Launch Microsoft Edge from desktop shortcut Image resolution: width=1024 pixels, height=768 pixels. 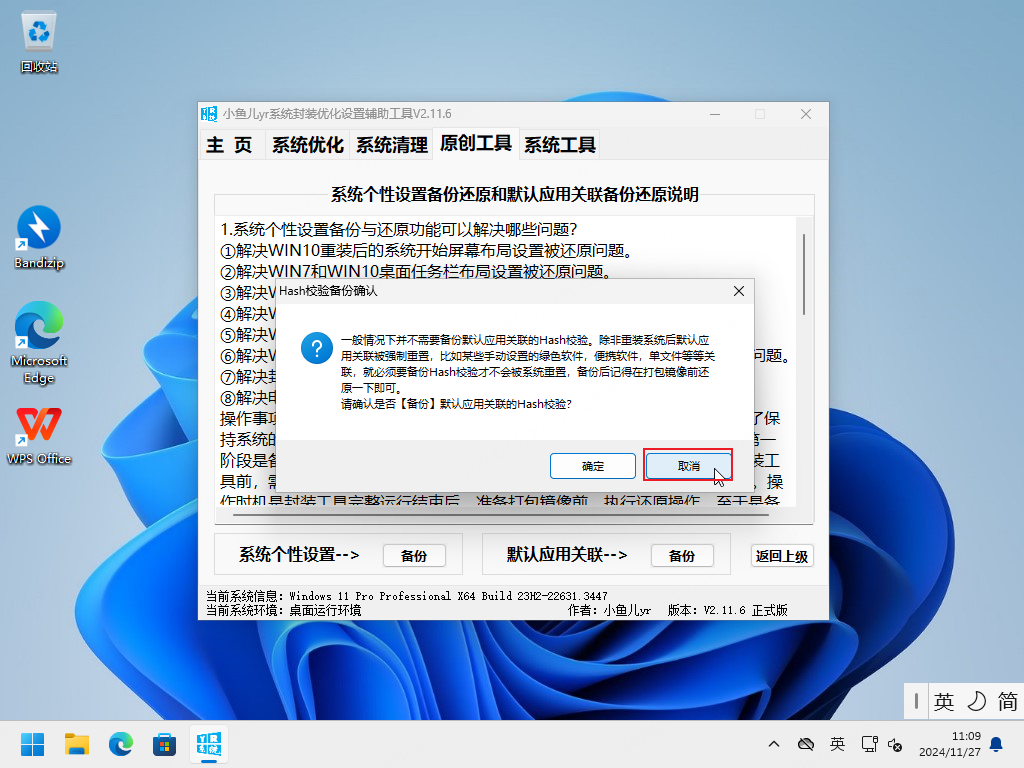click(39, 343)
